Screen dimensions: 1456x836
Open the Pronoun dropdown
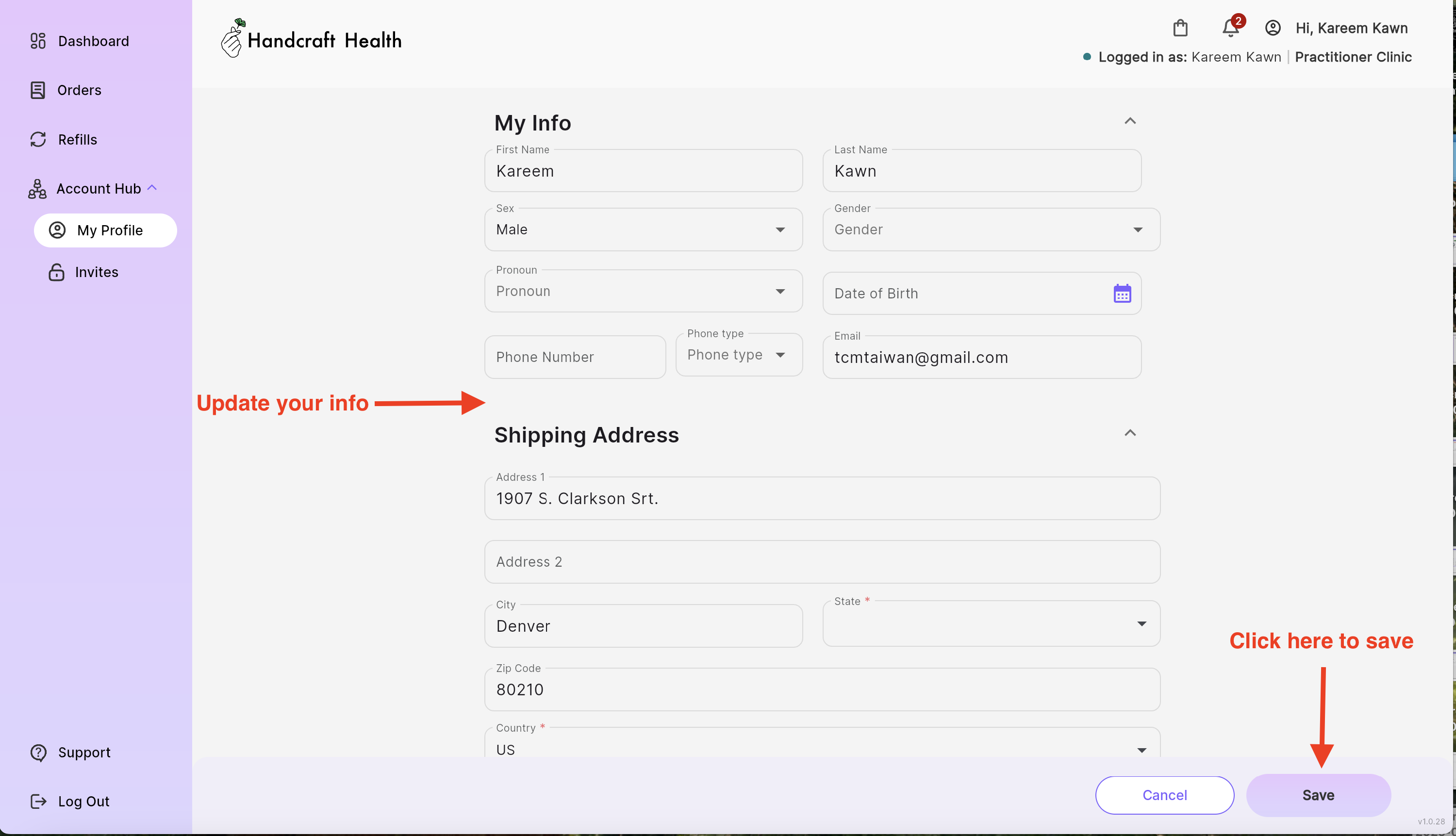(643, 291)
